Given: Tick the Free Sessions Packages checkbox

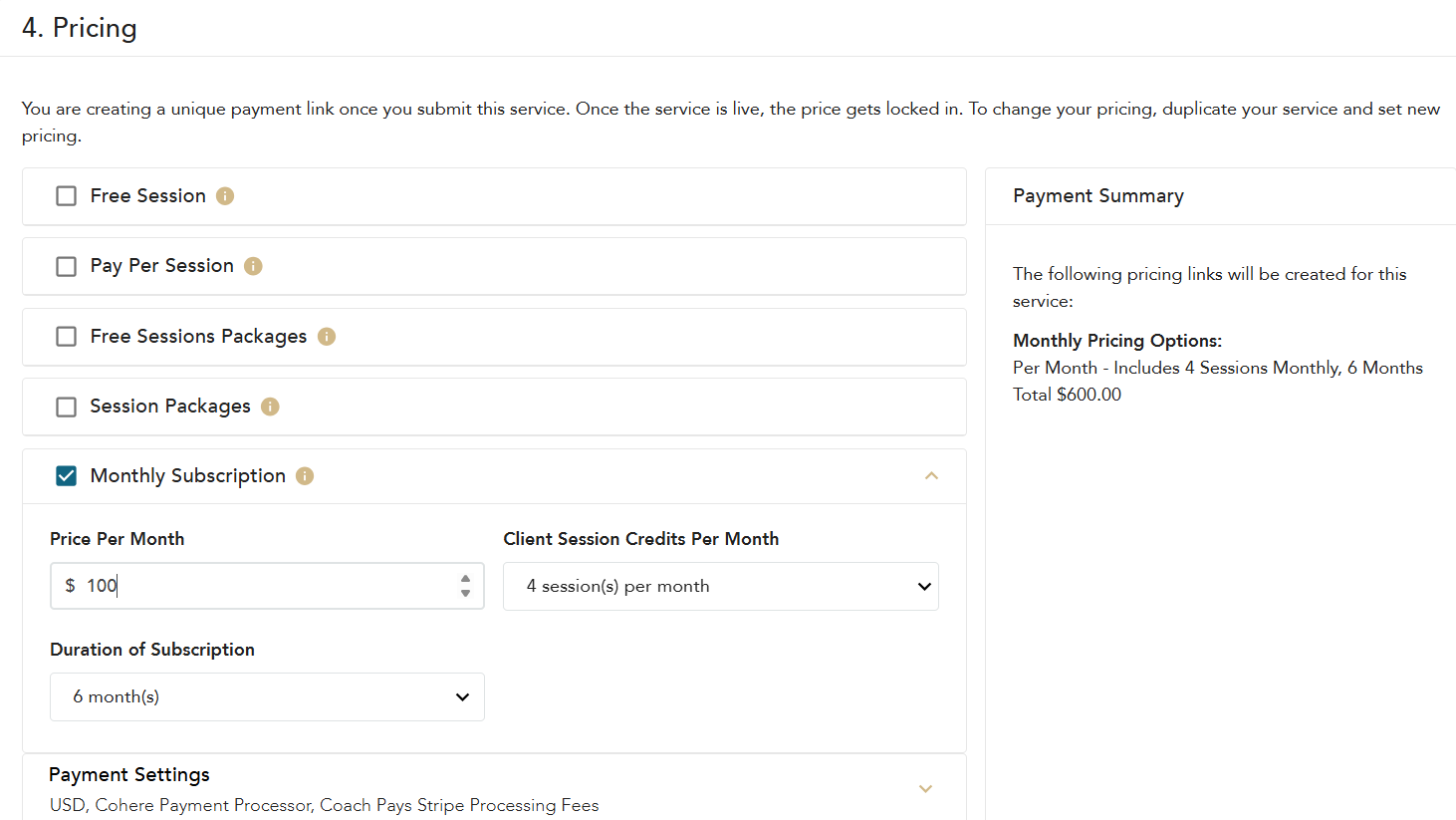Looking at the screenshot, I should (67, 337).
